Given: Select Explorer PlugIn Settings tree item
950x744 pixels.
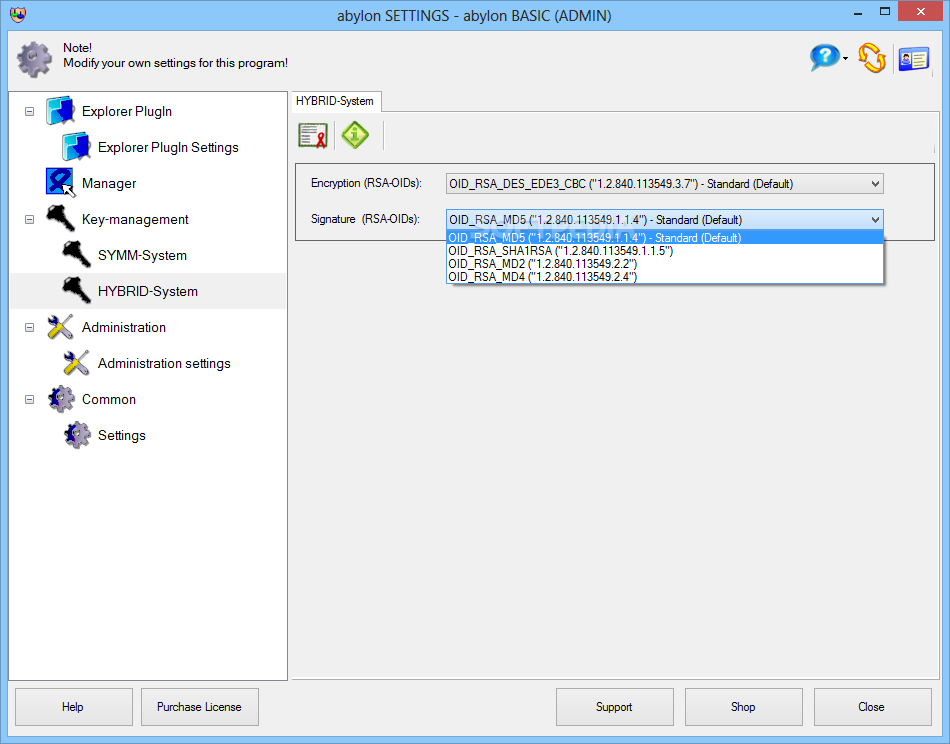Looking at the screenshot, I should [x=168, y=147].
